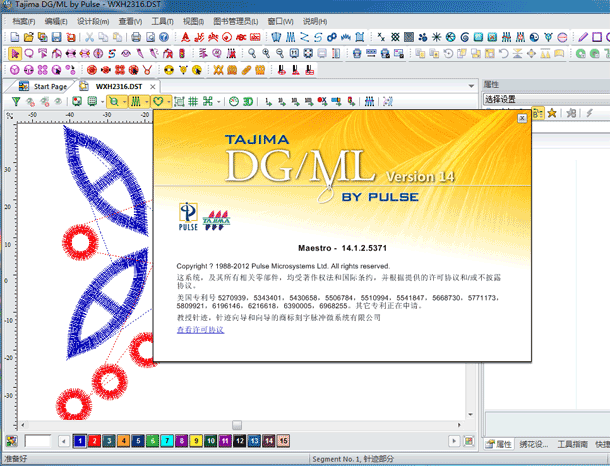Click the yellow star icon in properties panel
Image resolution: width=610 pixels, height=466 pixels.
tap(552, 113)
